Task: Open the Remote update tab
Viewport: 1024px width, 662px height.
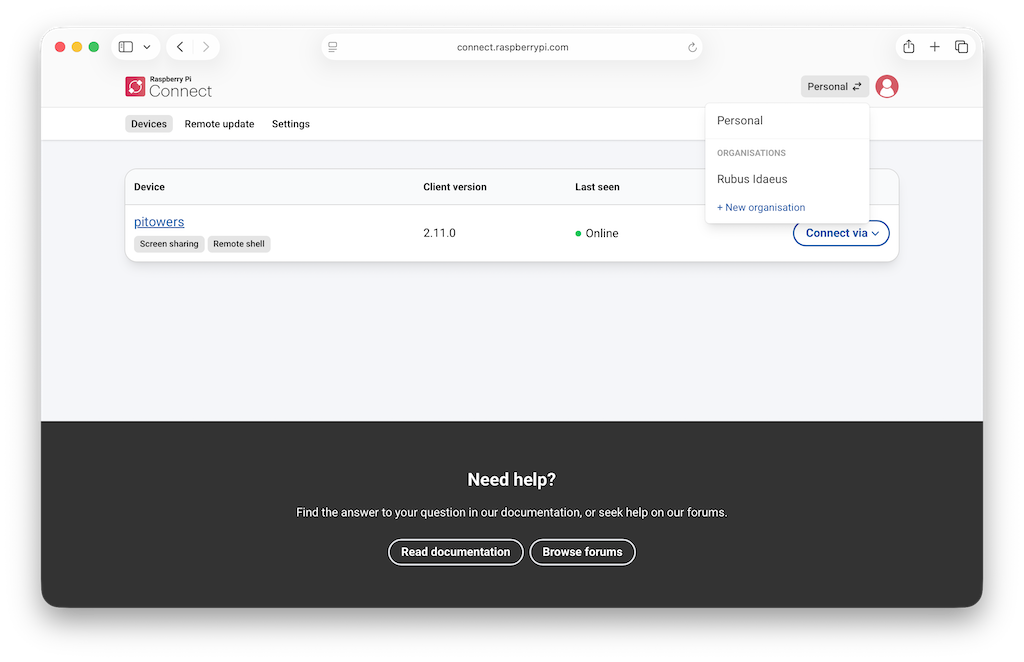Action: tap(219, 124)
